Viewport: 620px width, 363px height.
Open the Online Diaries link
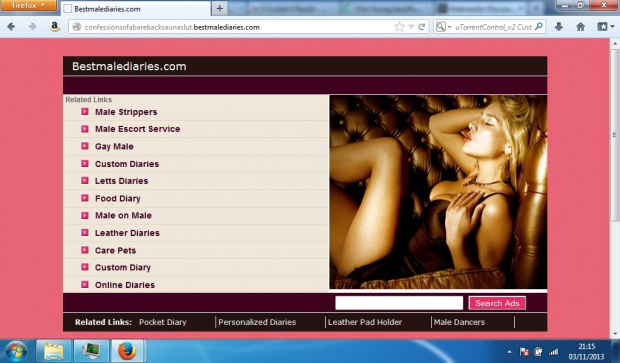[125, 285]
